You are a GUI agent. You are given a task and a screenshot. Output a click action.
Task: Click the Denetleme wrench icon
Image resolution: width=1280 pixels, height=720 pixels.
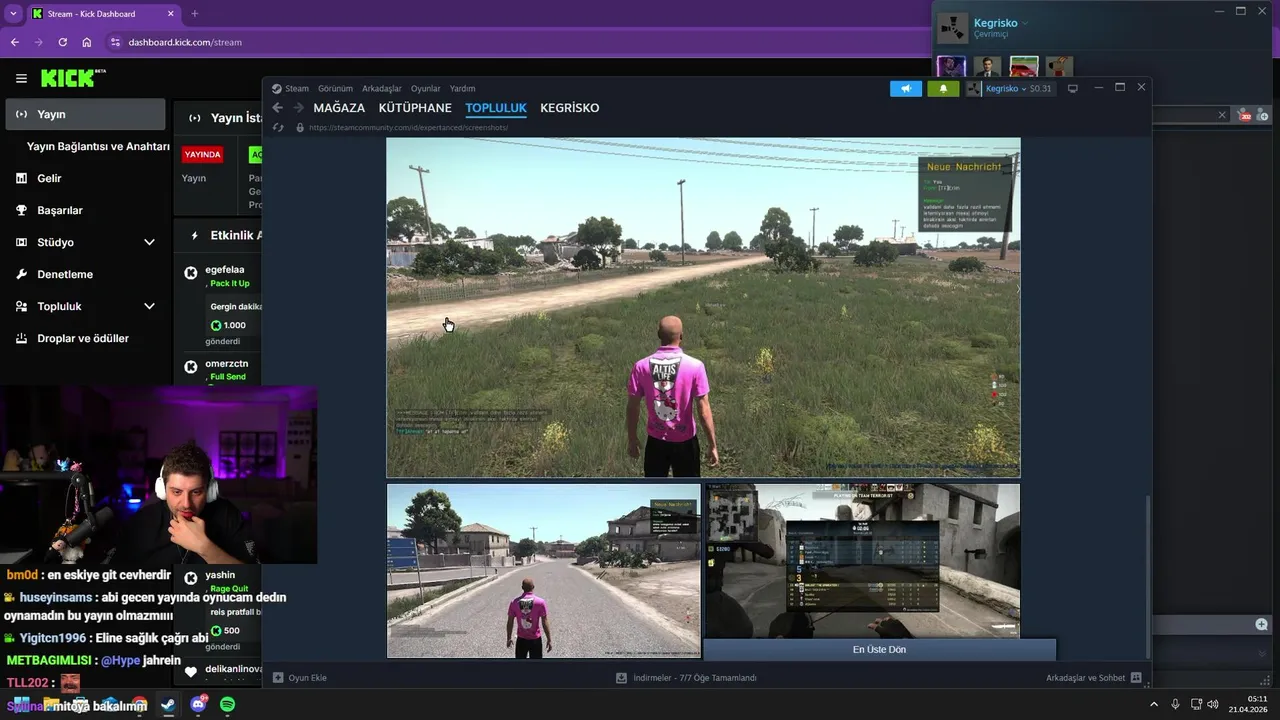(21, 274)
